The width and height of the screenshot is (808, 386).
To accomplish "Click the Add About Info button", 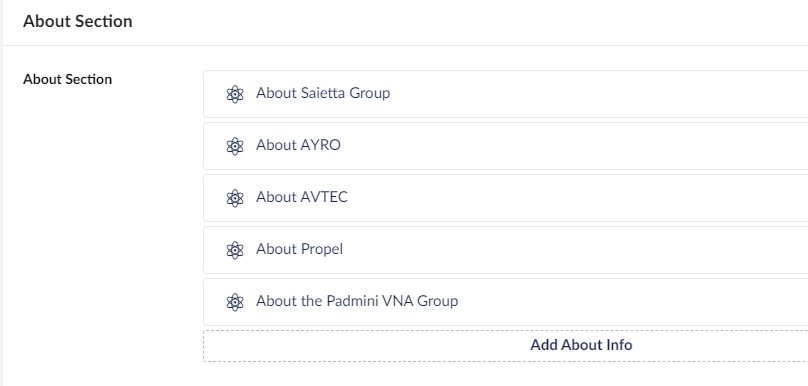I will point(581,345).
